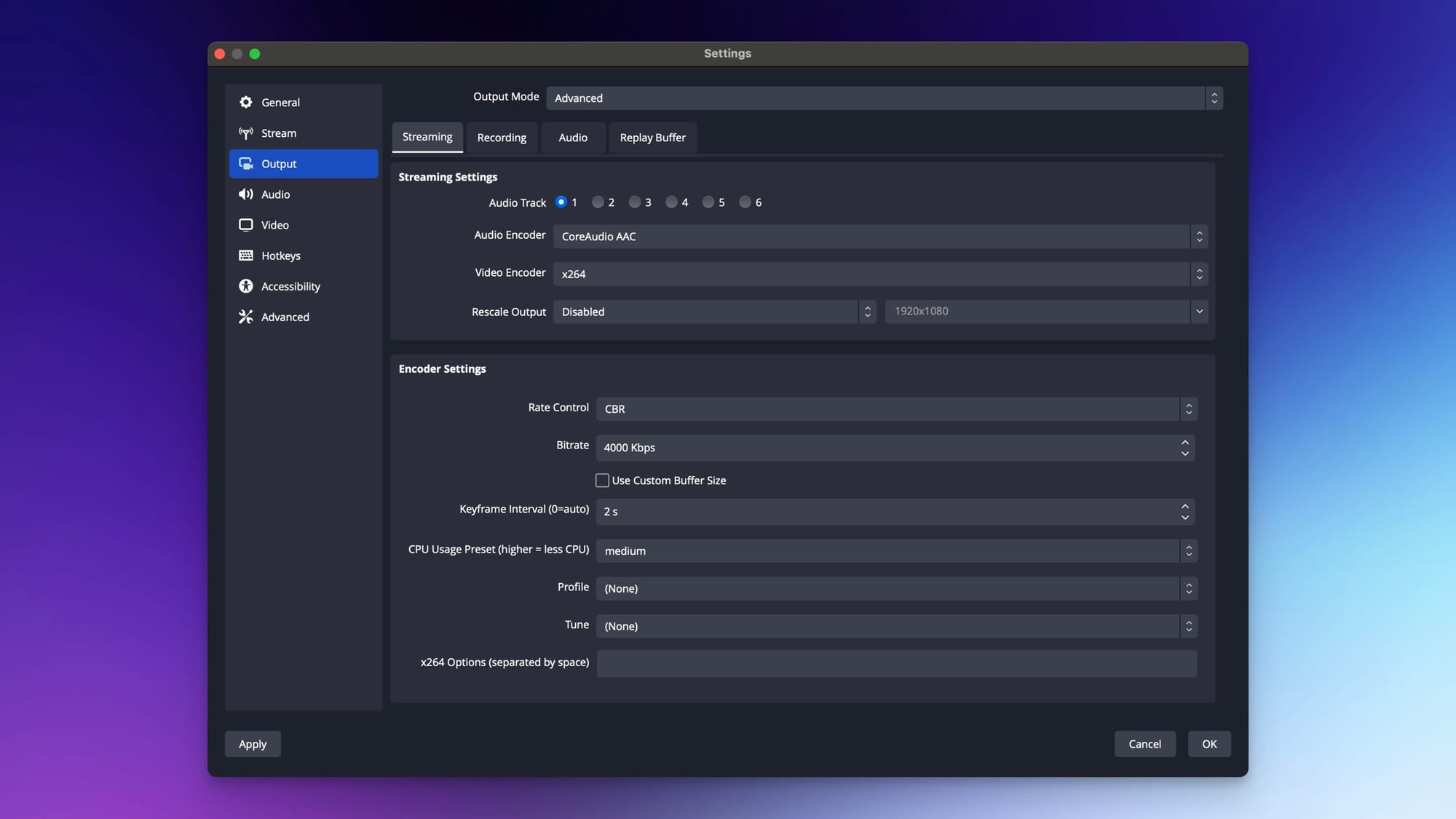Increase Bitrate using the up stepper
The image size is (1456, 819).
coord(1184,443)
